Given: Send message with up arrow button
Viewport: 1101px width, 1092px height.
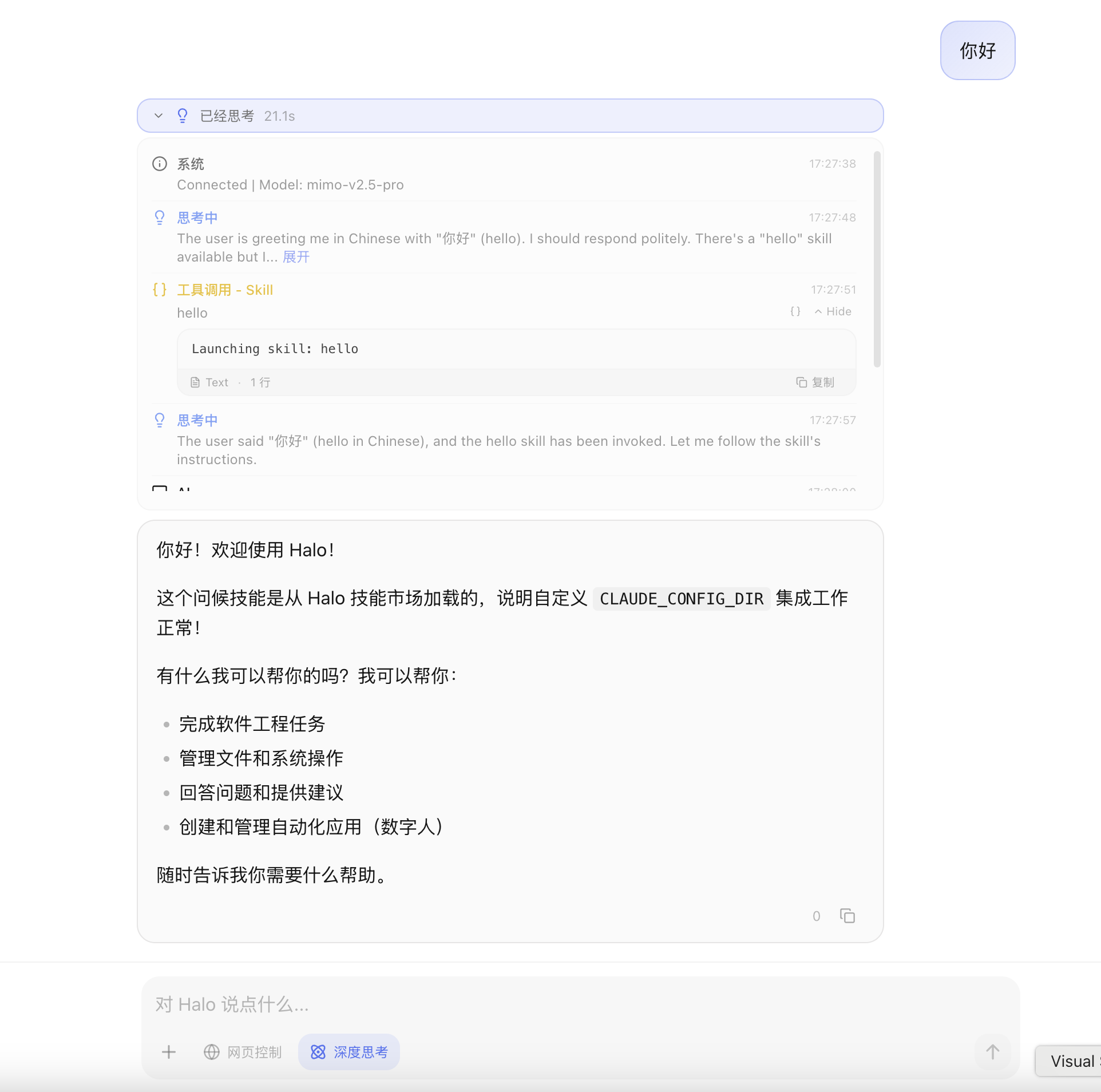Looking at the screenshot, I should pyautogui.click(x=993, y=1052).
